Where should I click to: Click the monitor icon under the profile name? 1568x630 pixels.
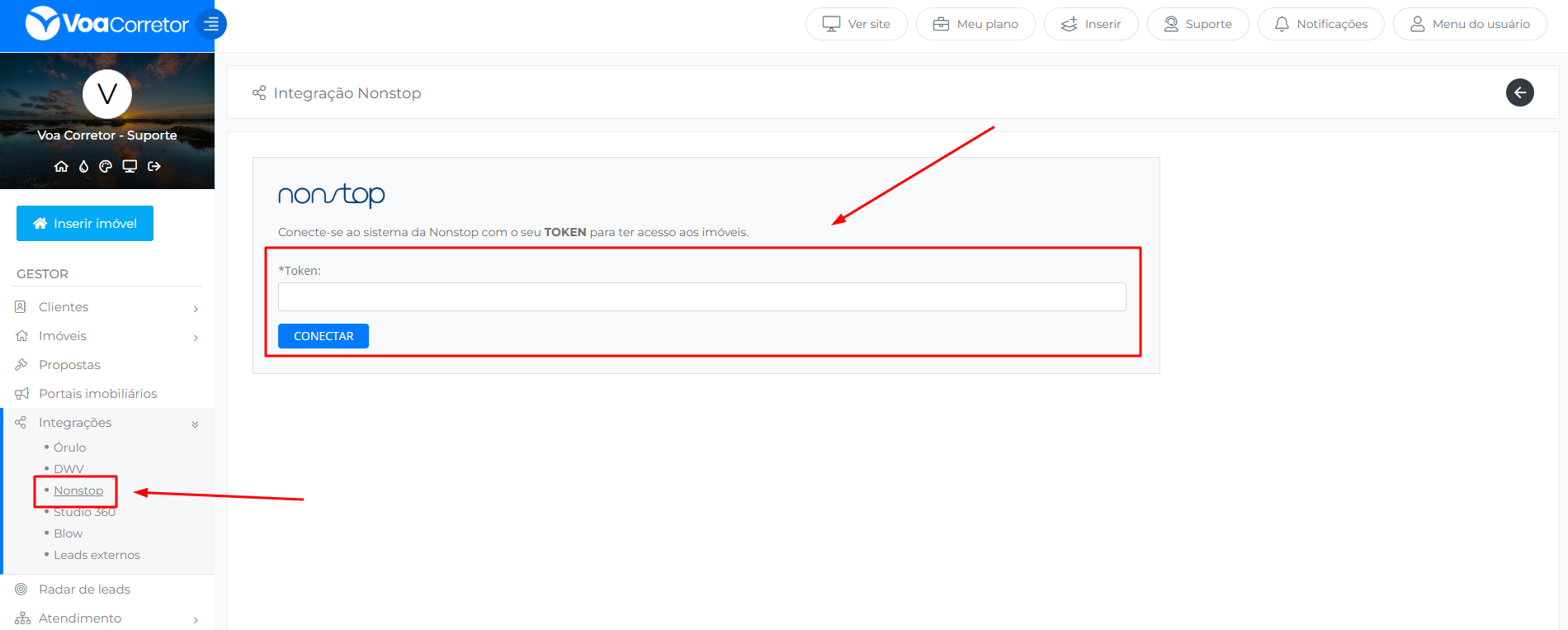point(130,166)
